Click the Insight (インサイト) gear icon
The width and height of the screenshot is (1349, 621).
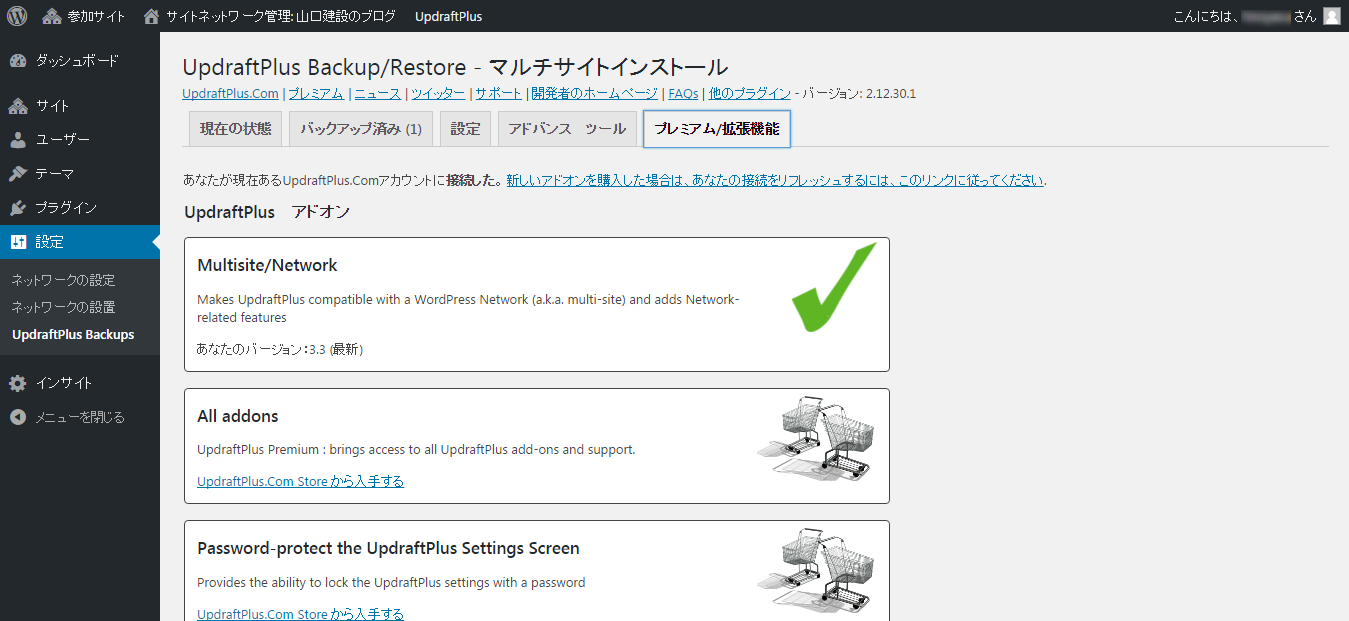click(x=18, y=383)
